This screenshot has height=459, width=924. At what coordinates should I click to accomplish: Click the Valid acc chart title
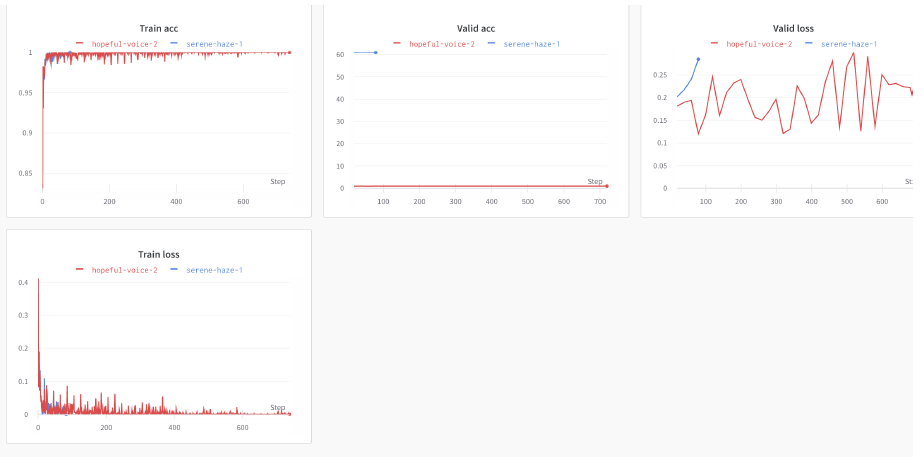coord(476,28)
